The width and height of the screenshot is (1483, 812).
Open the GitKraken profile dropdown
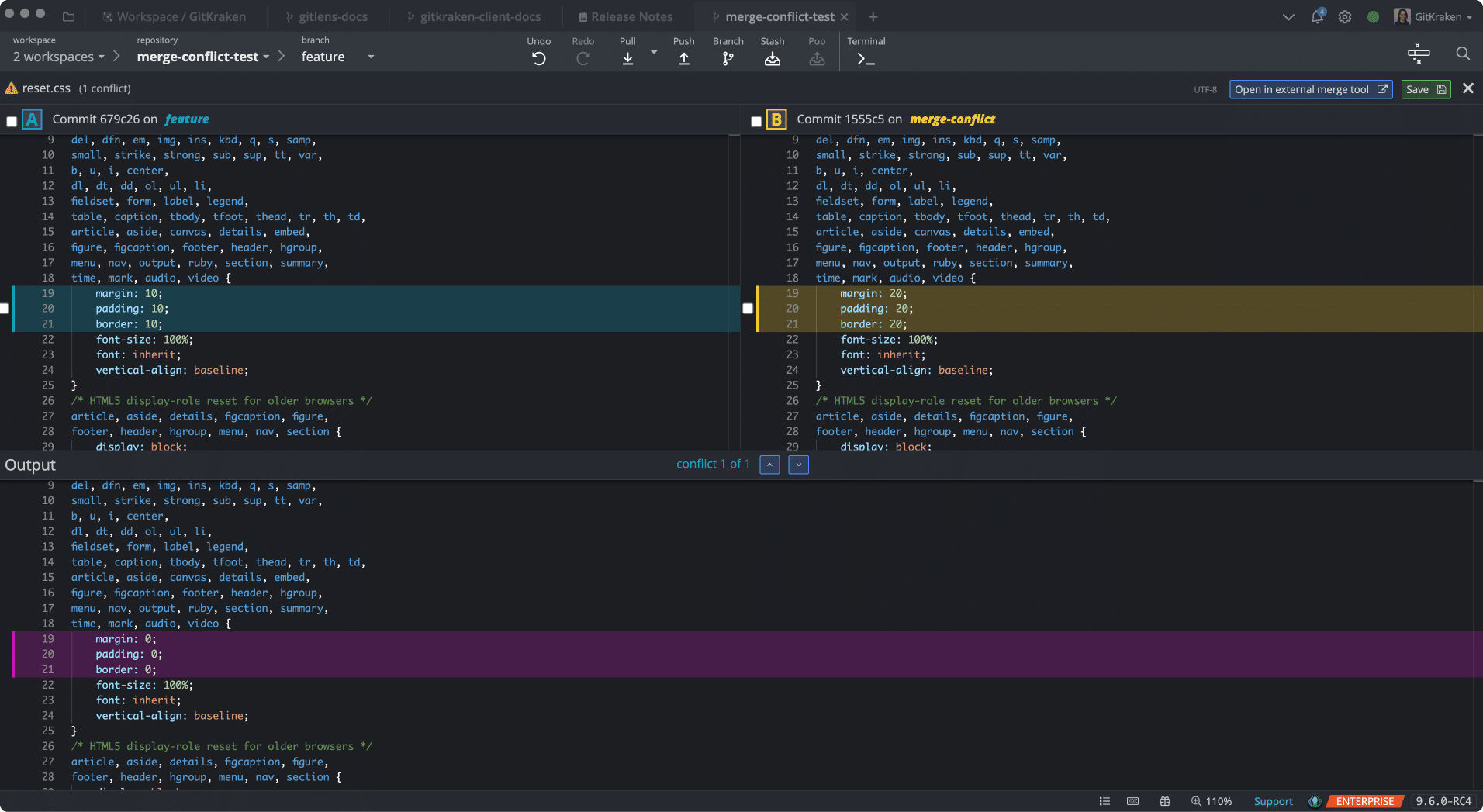1443,16
